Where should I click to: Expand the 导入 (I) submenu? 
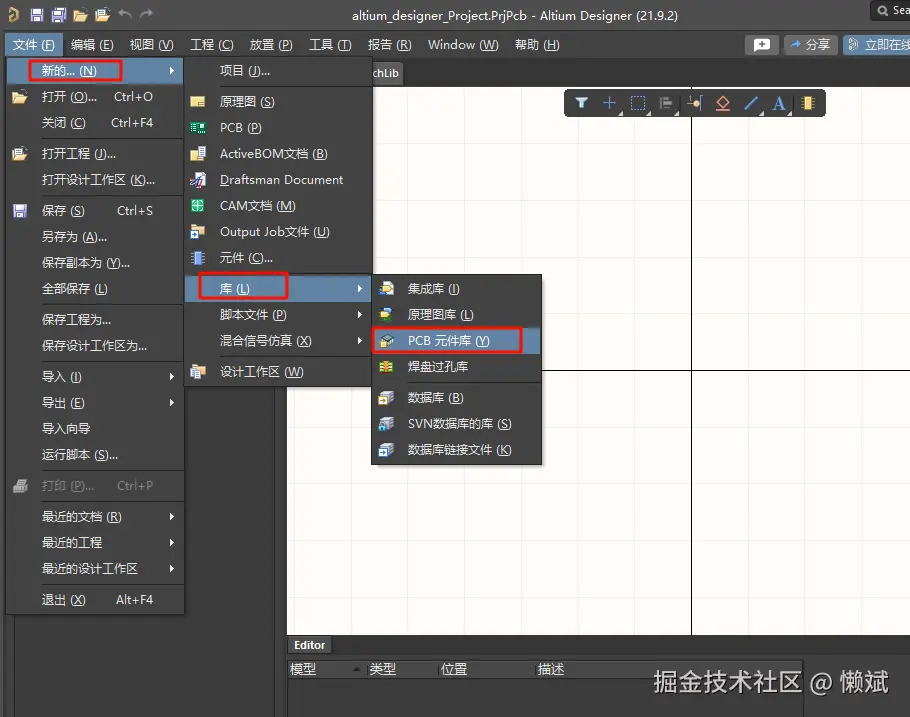coord(95,377)
